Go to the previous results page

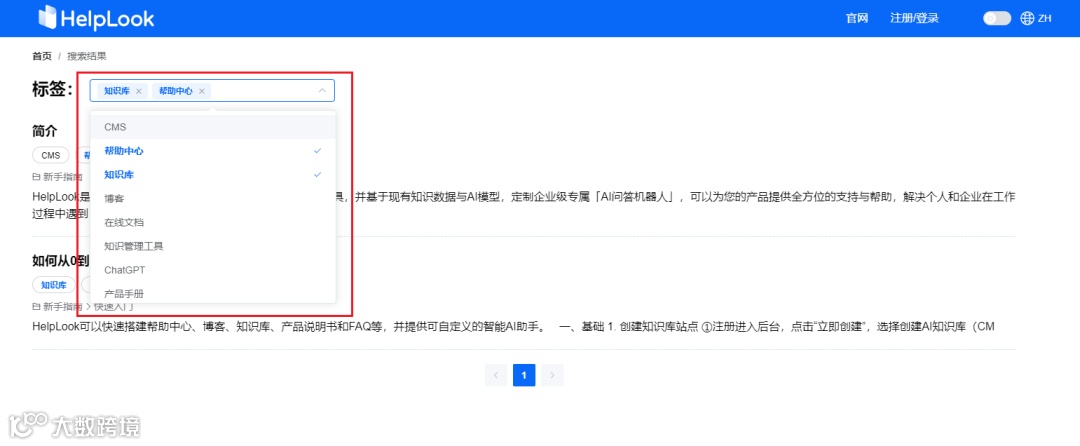(496, 375)
